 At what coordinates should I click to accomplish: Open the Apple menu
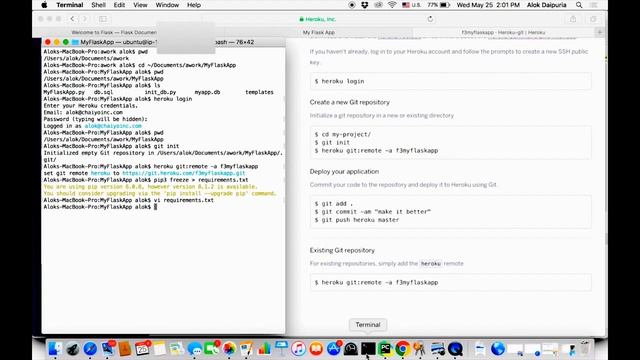coord(44,5)
